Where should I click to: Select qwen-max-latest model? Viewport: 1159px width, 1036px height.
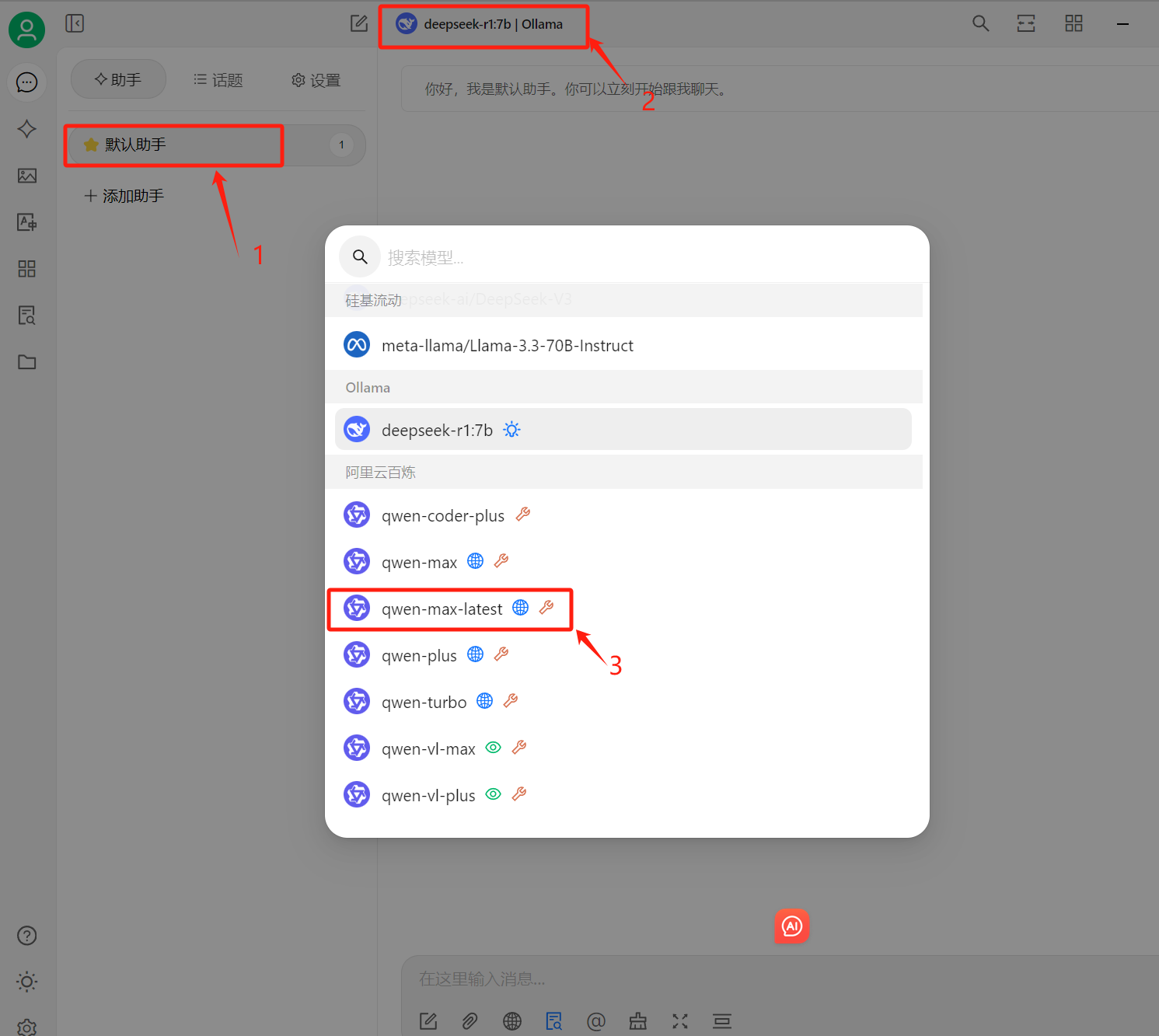[x=623, y=609]
